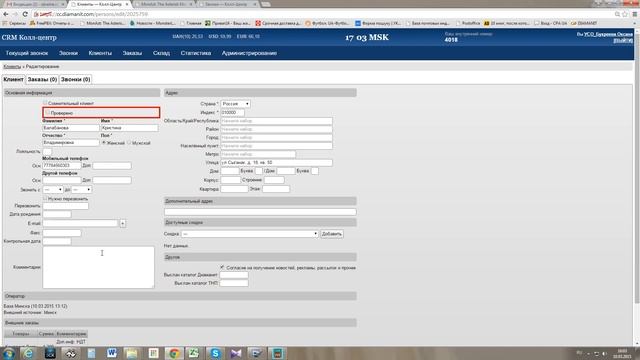
Task: Open Excel from the taskbar
Action: point(194,353)
